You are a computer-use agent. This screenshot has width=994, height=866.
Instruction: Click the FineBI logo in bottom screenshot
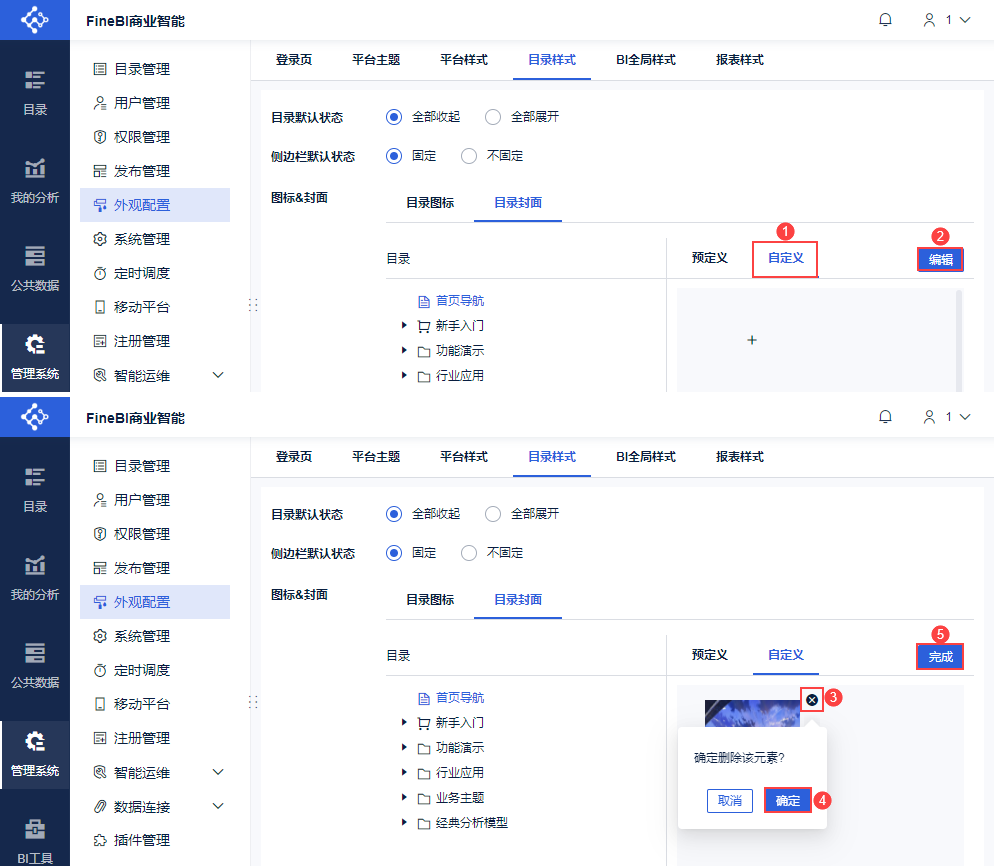(35, 417)
